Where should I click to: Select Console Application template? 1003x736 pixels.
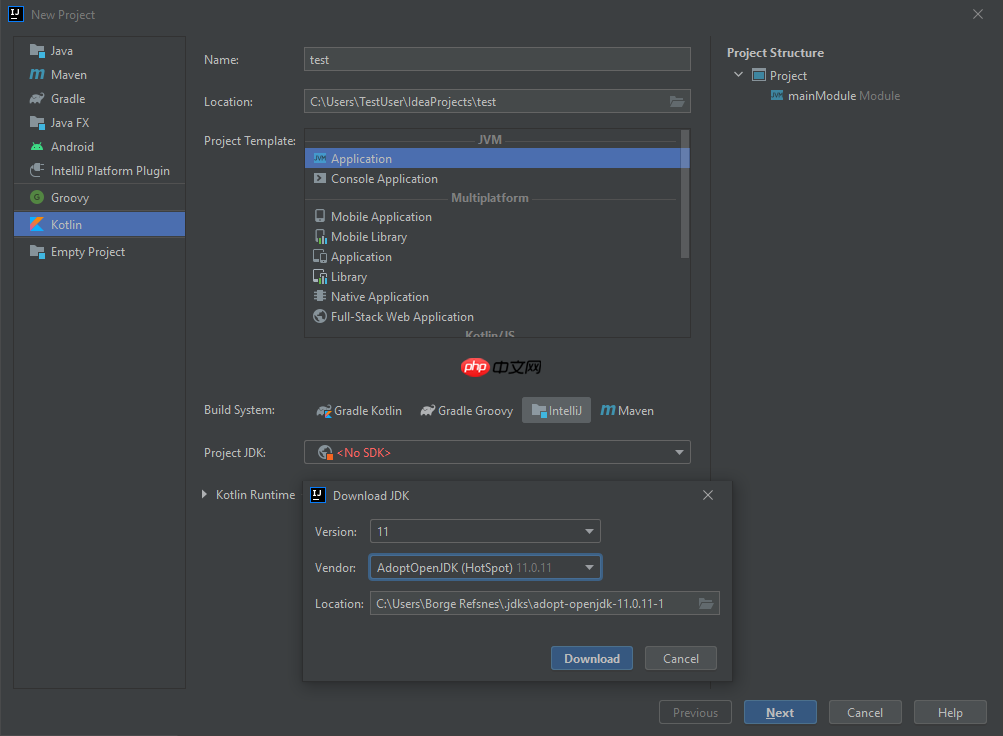tap(384, 179)
